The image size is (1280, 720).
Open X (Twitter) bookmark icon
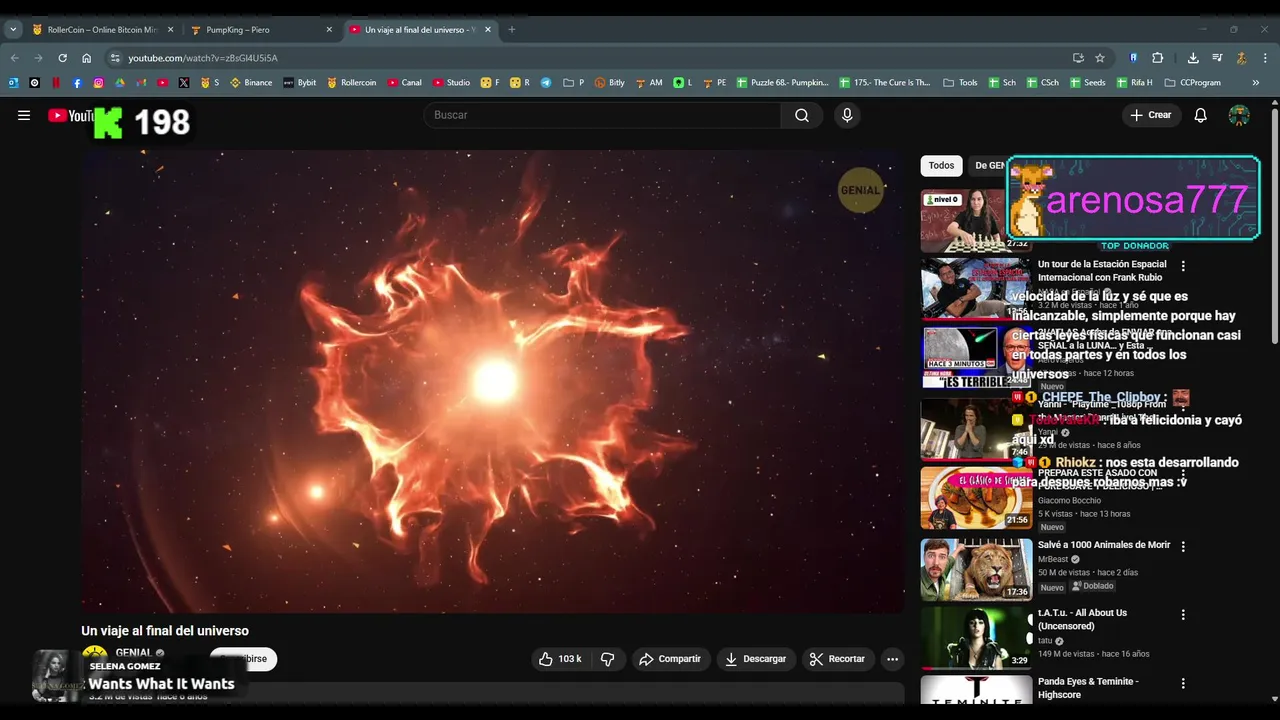tap(184, 83)
